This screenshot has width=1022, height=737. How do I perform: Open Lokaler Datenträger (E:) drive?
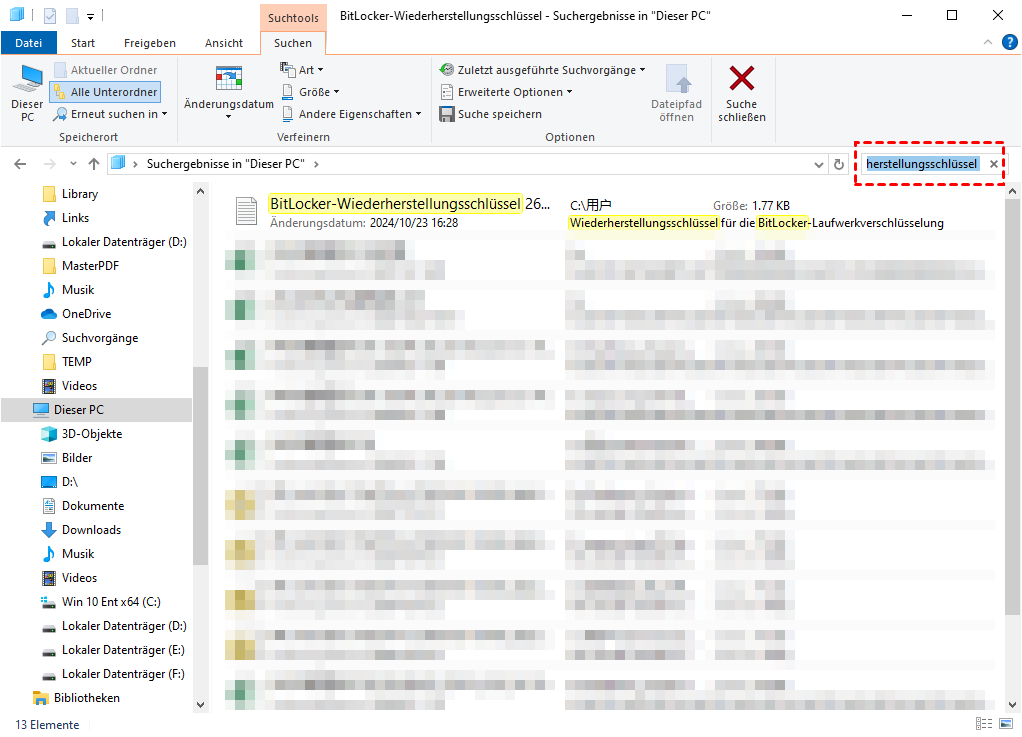click(x=123, y=650)
